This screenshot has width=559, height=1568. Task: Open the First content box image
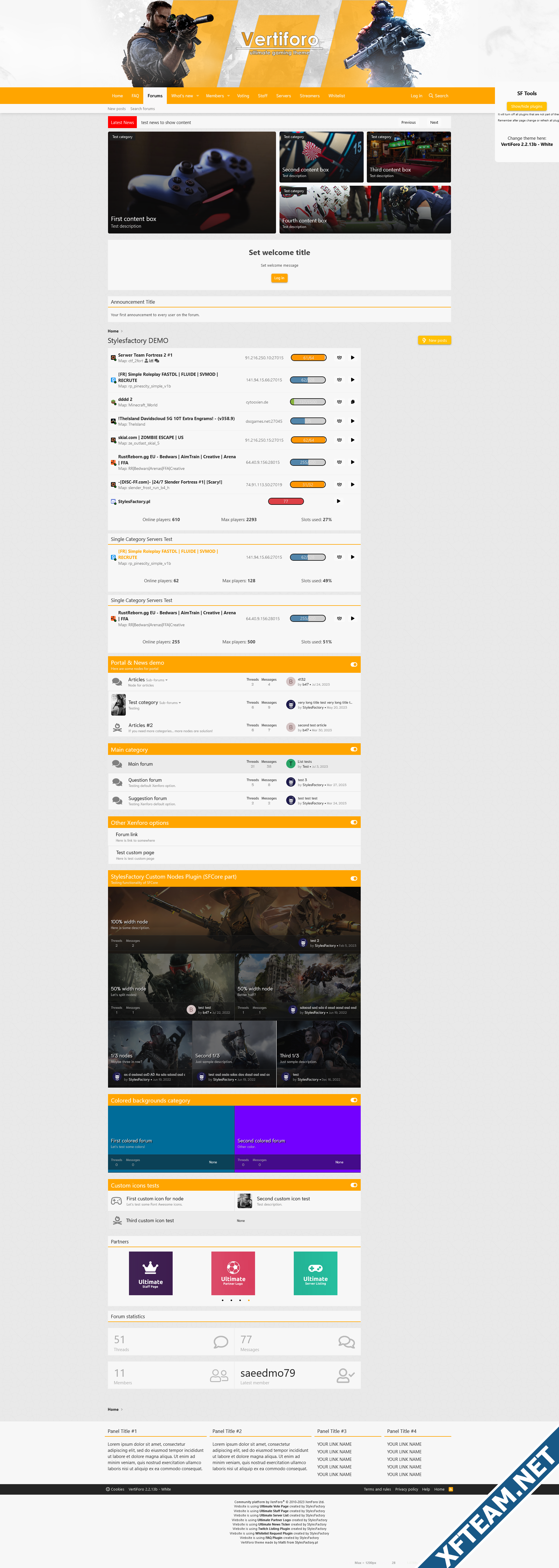coord(192,183)
